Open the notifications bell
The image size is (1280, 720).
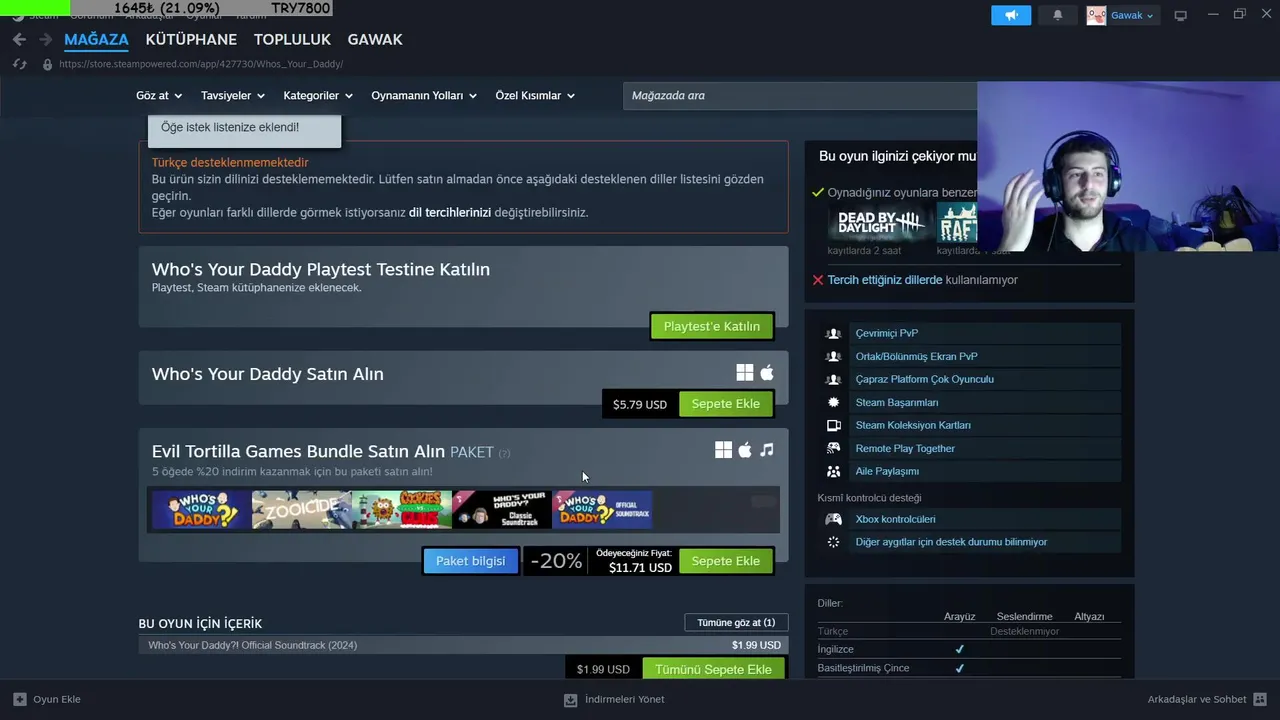point(1057,15)
